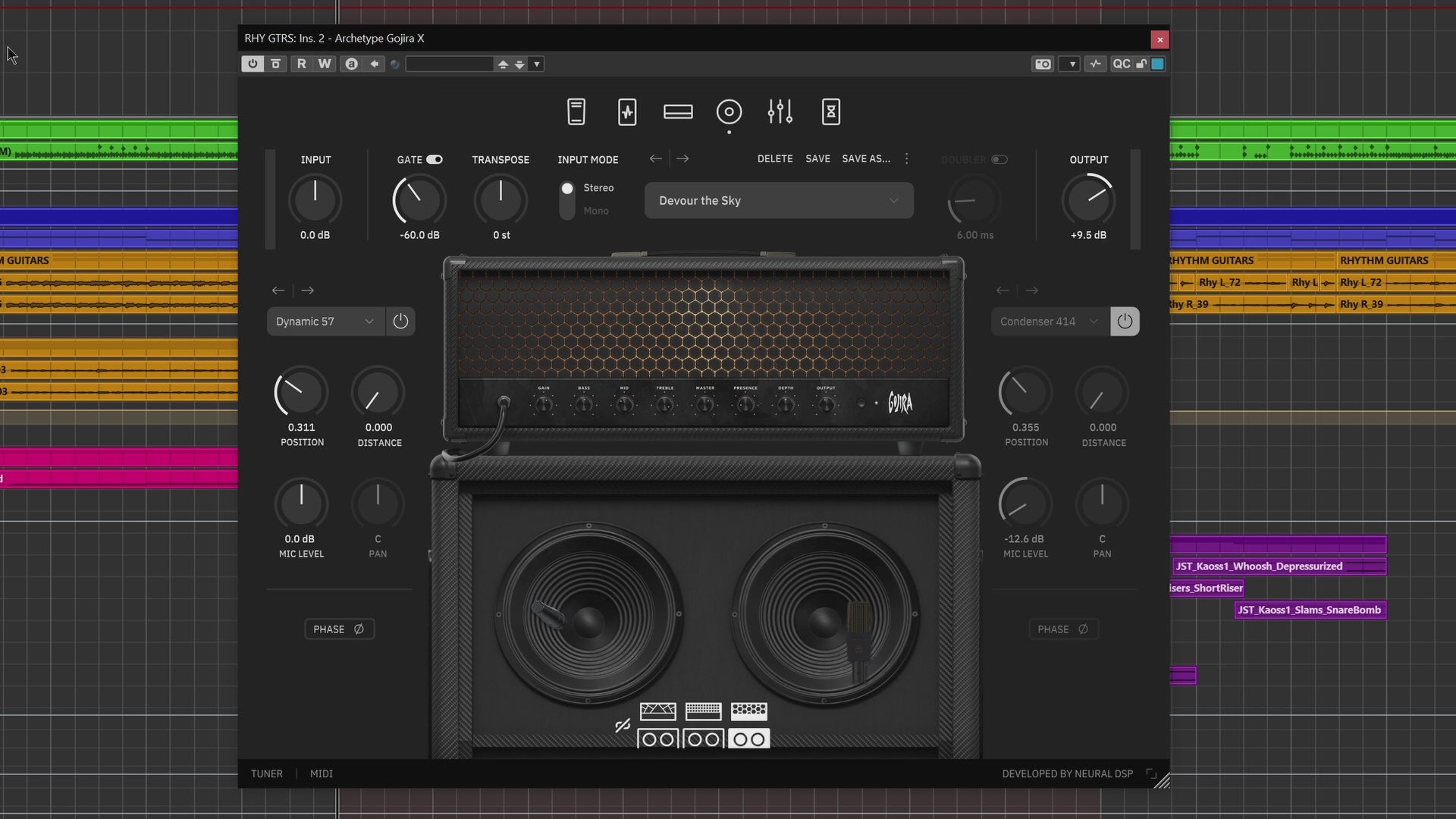Click the camera snapshot icon
Viewport: 1456px width, 819px height.
pos(1043,64)
